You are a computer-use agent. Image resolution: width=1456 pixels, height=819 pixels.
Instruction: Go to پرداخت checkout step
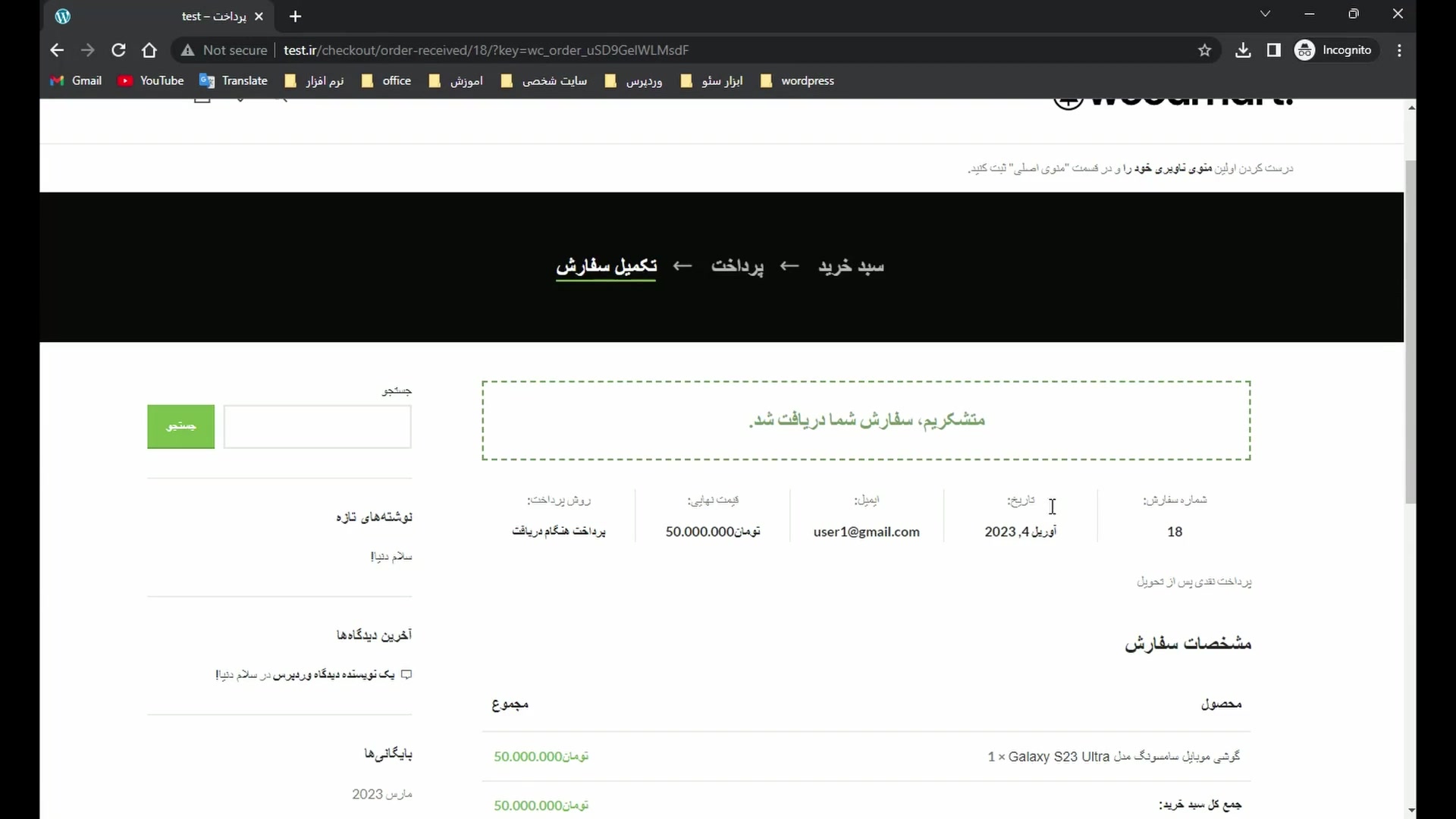coord(737,266)
